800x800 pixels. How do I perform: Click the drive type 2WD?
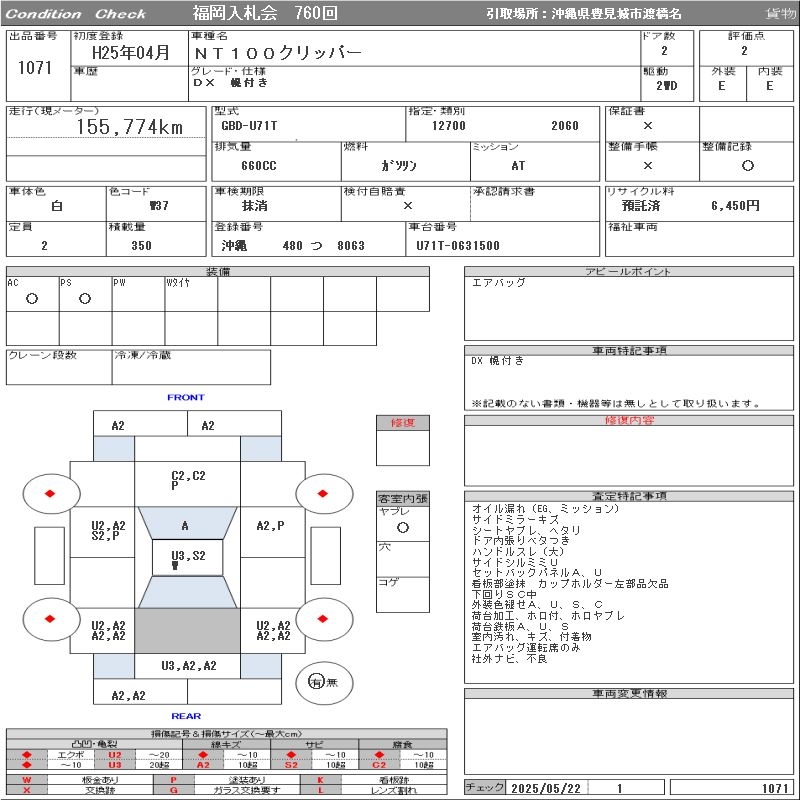pos(666,86)
